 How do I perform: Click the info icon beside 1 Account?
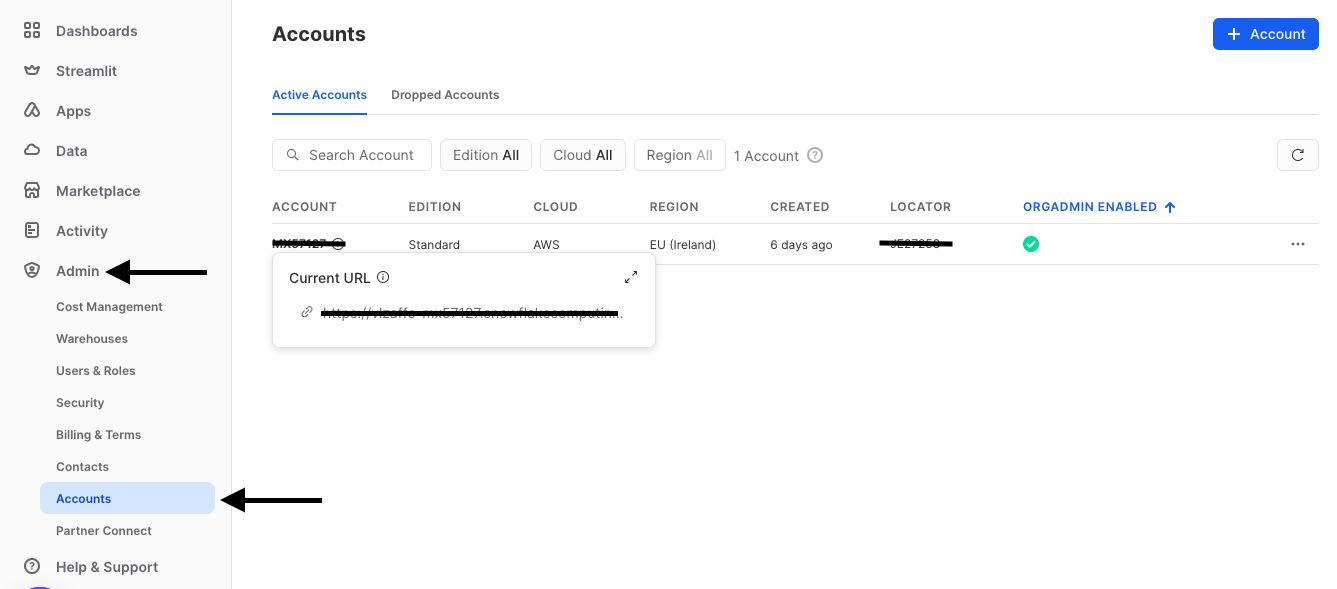point(815,155)
